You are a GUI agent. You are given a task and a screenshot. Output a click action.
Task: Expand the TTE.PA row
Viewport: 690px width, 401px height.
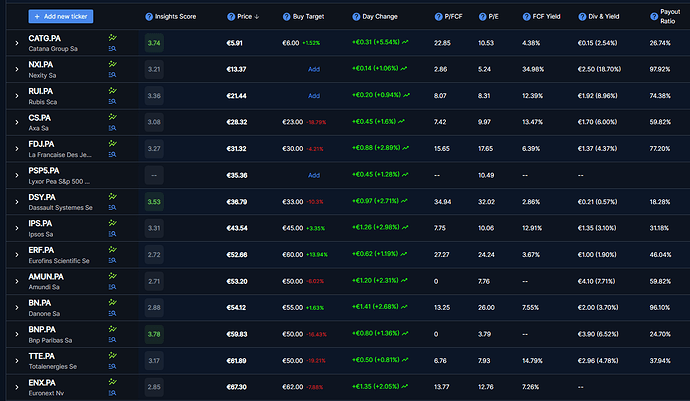tap(17, 361)
